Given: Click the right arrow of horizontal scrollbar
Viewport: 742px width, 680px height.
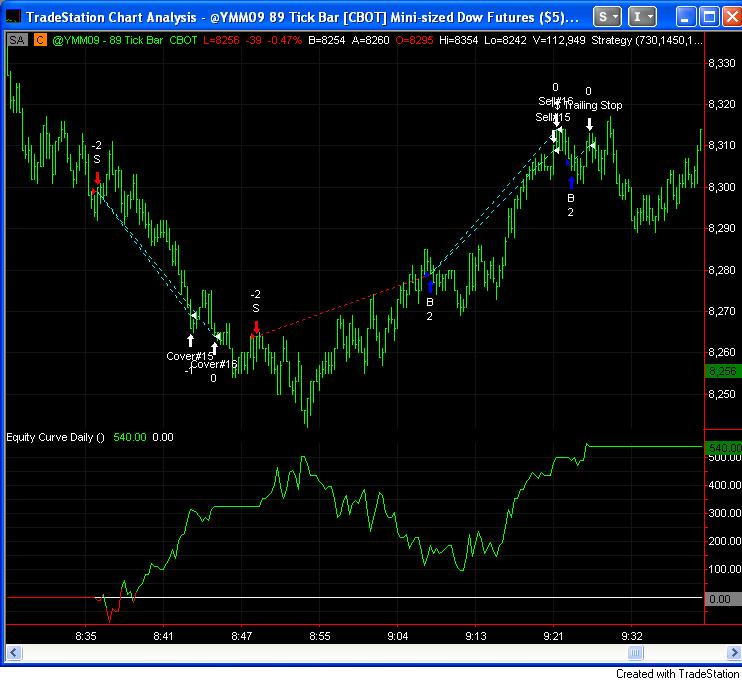Looking at the screenshot, I should pyautogui.click(x=733, y=654).
